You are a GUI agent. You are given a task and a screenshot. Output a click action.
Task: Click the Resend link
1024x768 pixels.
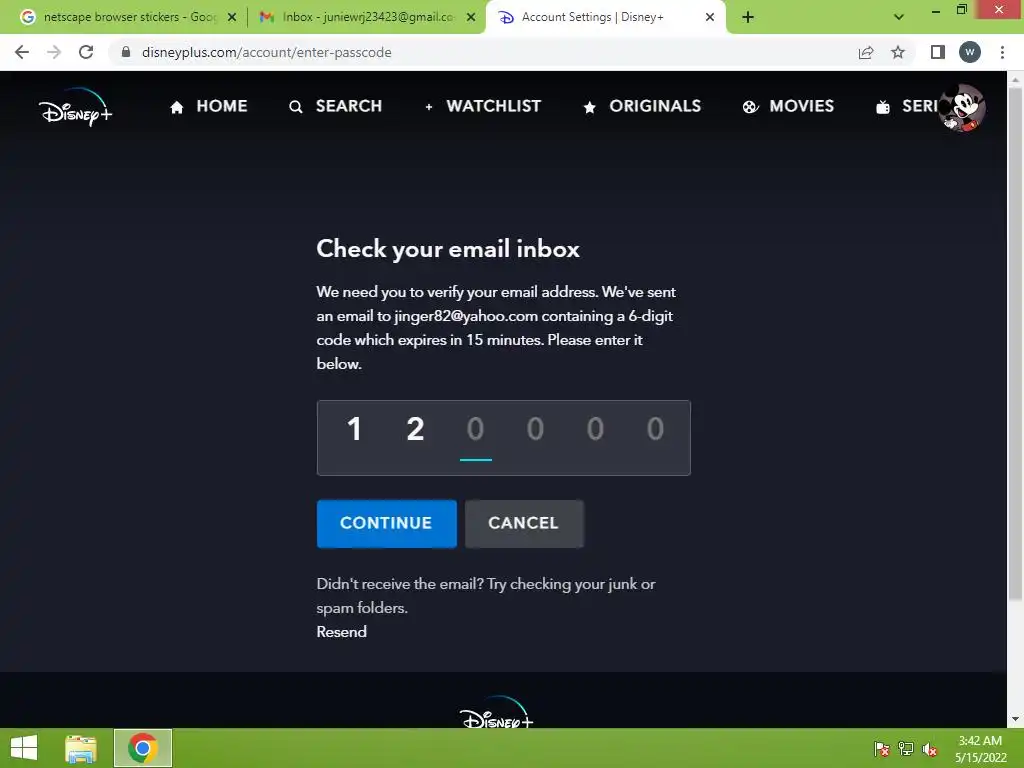342,632
